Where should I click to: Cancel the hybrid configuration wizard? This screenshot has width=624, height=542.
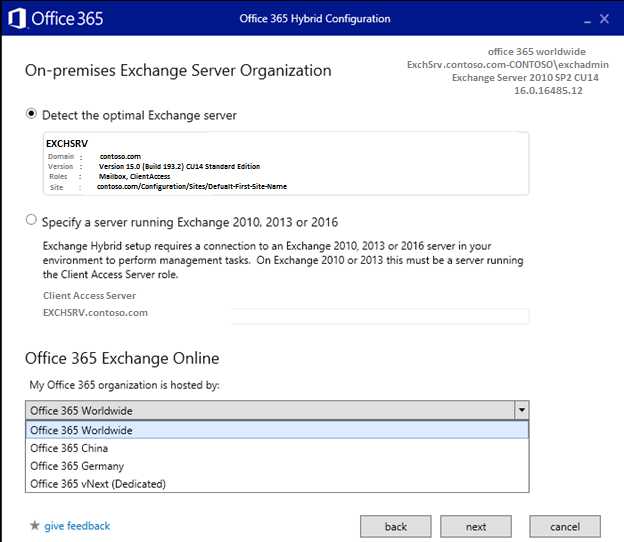pyautogui.click(x=565, y=526)
